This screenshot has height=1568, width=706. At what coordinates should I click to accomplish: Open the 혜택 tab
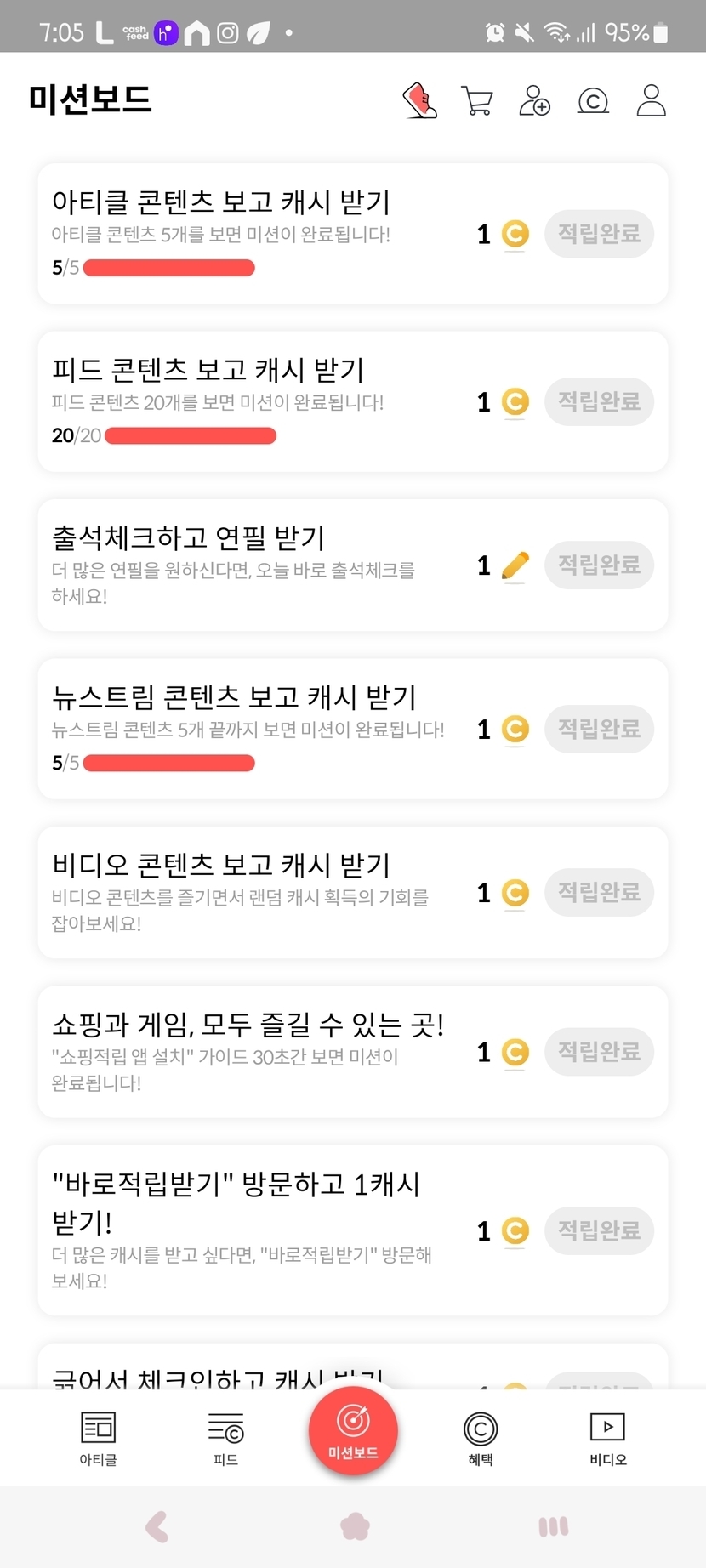click(481, 1439)
